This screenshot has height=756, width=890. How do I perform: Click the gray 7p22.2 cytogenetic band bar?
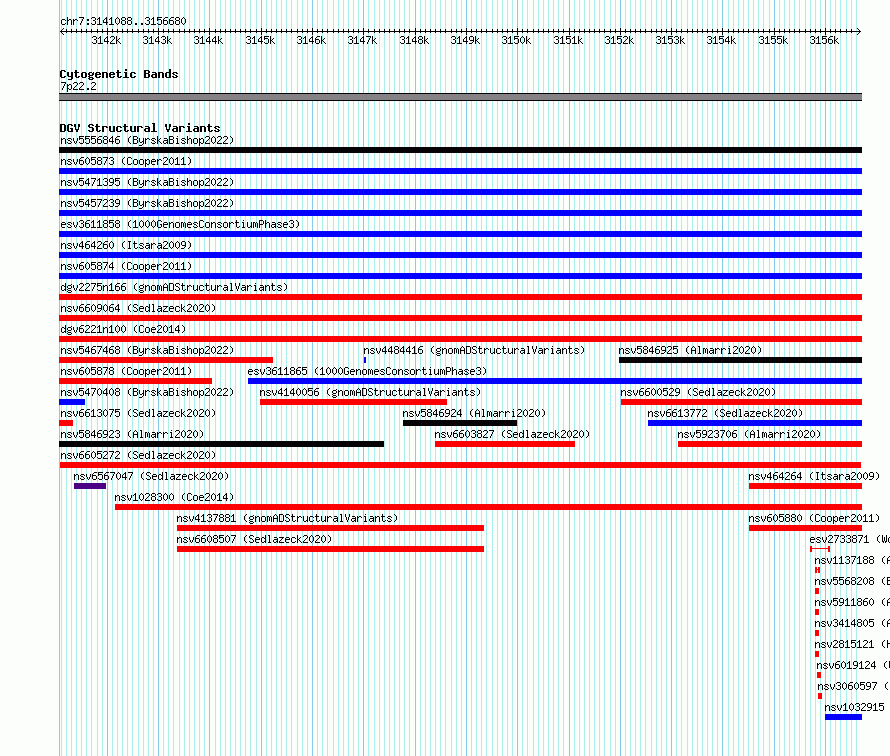pos(460,97)
